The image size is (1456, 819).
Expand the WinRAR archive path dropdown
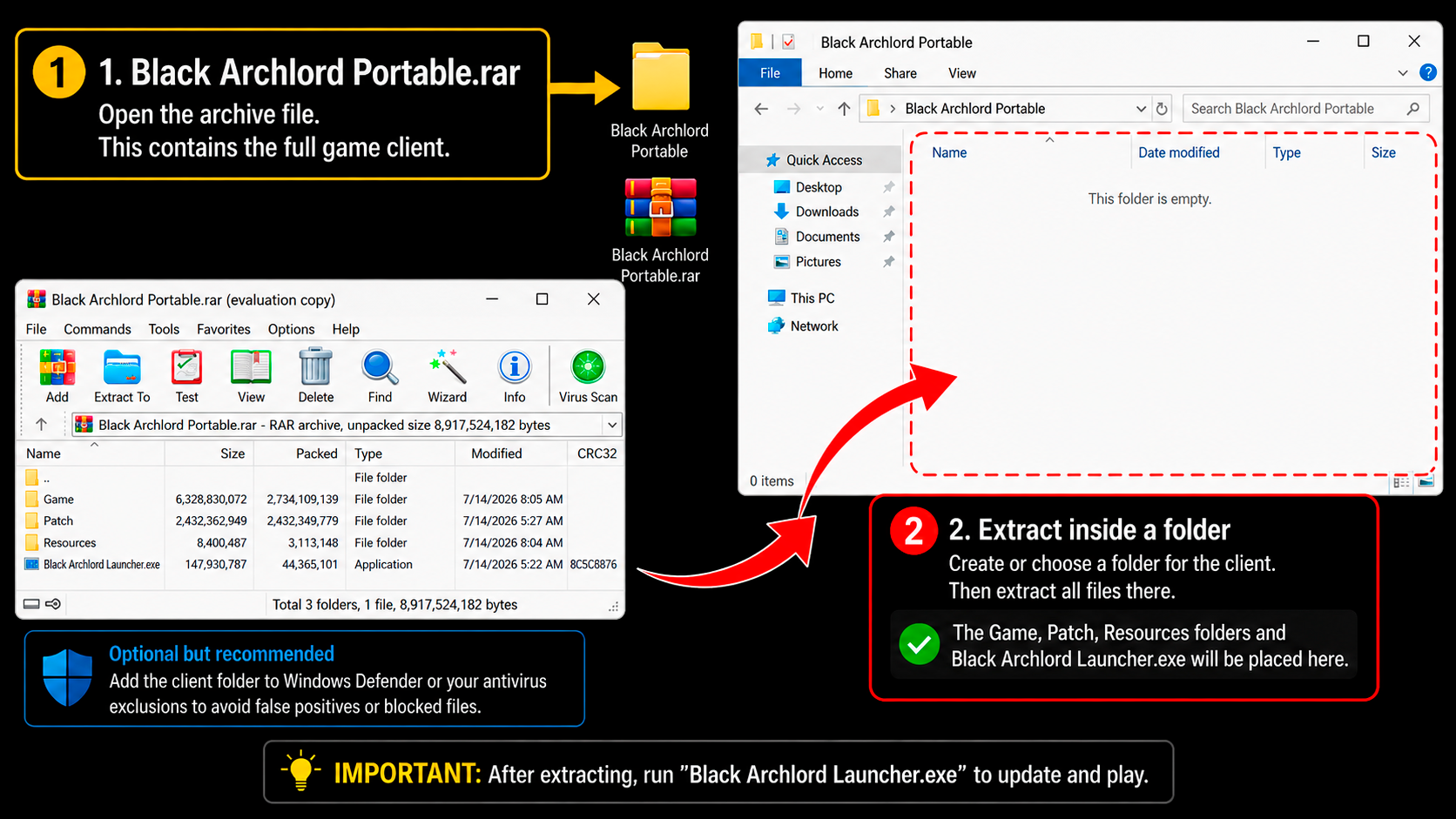coord(612,425)
